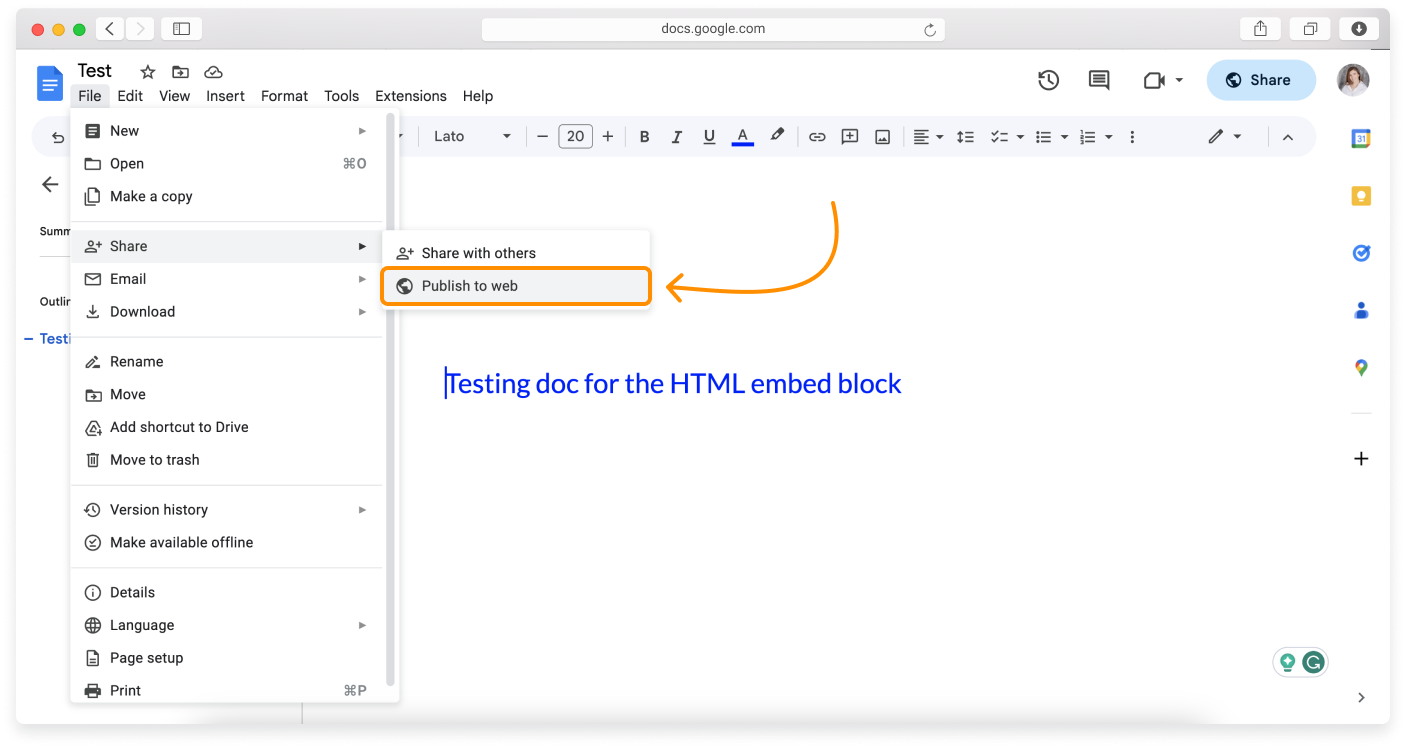Open the Extensions menu

click(x=410, y=96)
